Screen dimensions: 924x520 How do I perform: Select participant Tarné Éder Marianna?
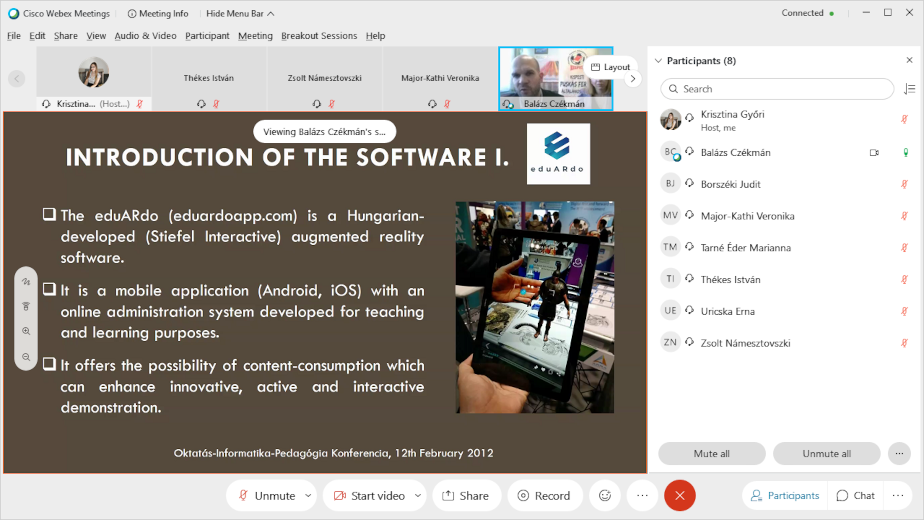coord(786,248)
